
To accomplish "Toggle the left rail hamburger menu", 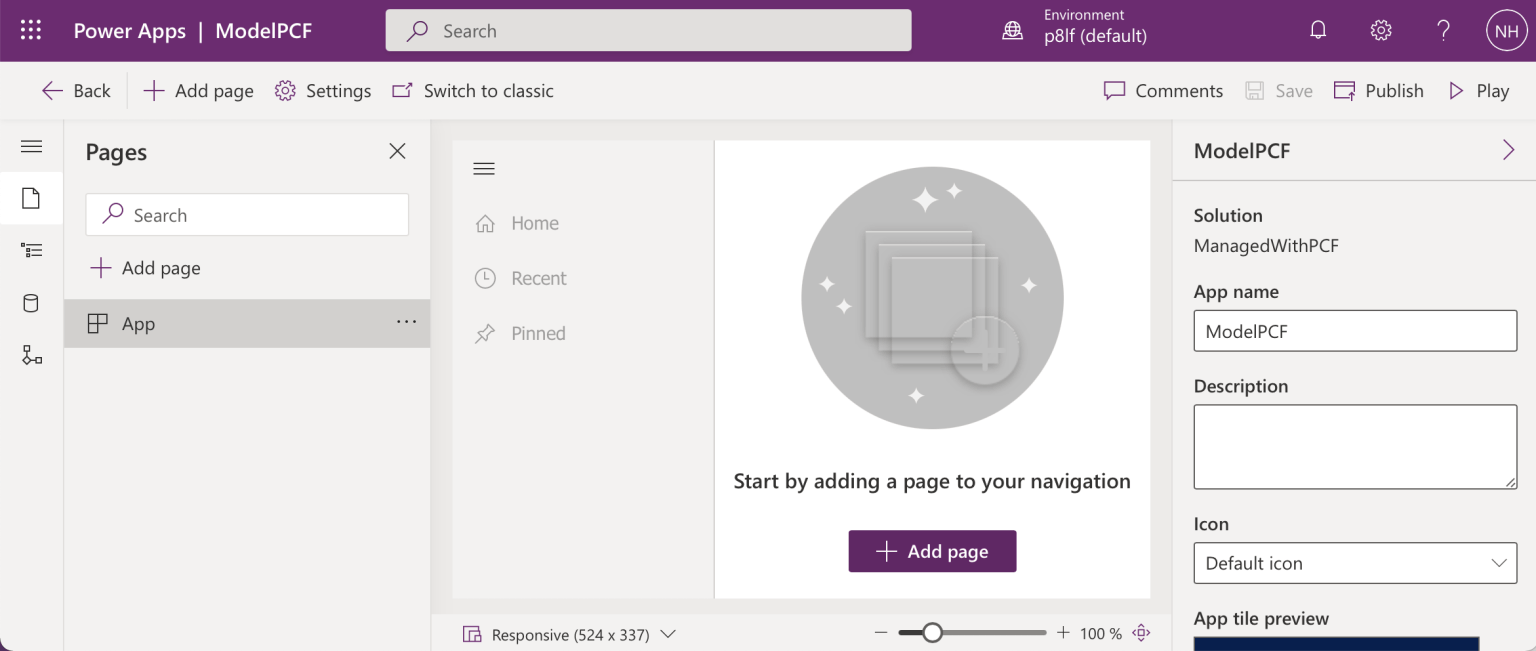I will 31,147.
